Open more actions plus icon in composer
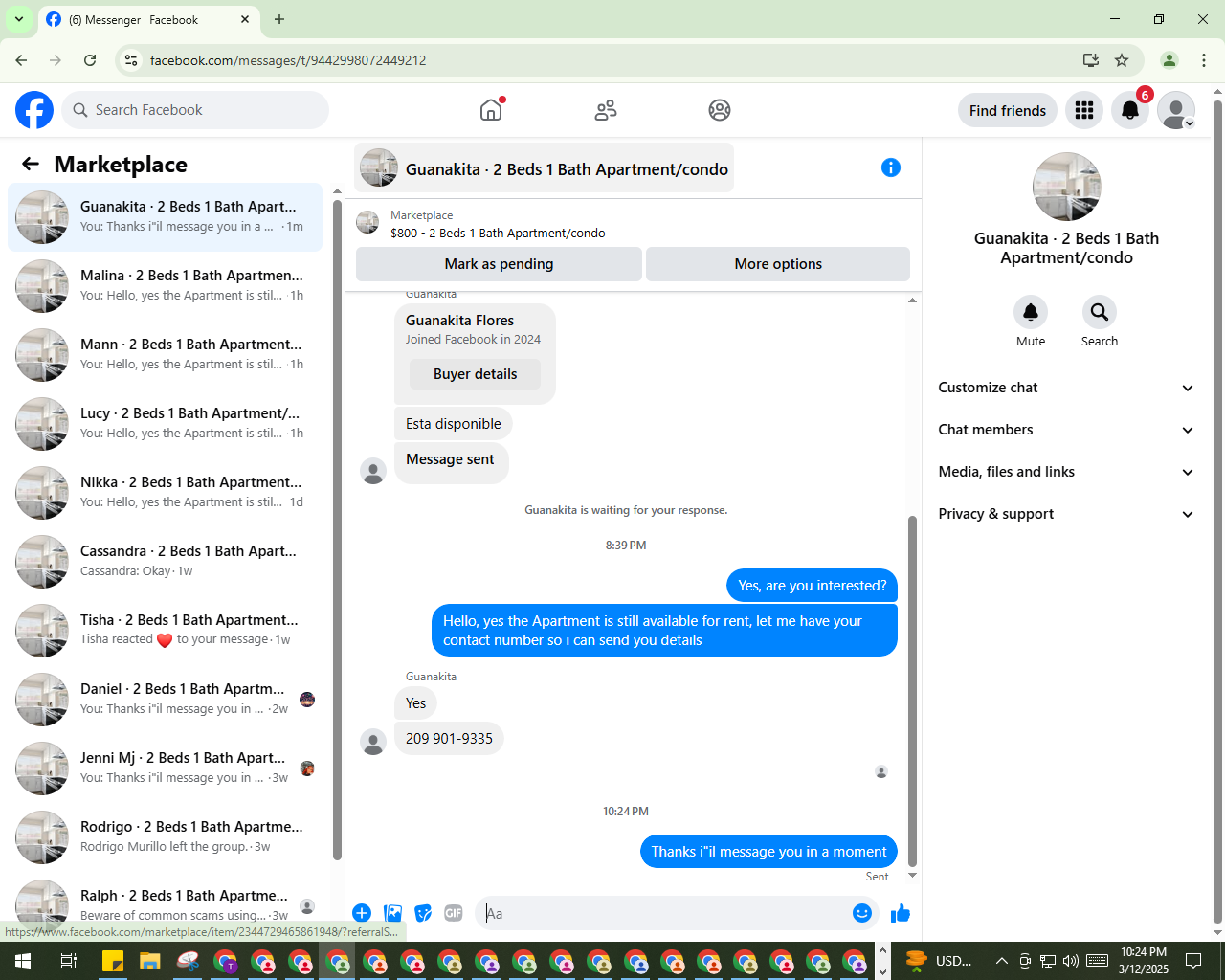Viewport: 1225px width, 980px height. tap(362, 913)
